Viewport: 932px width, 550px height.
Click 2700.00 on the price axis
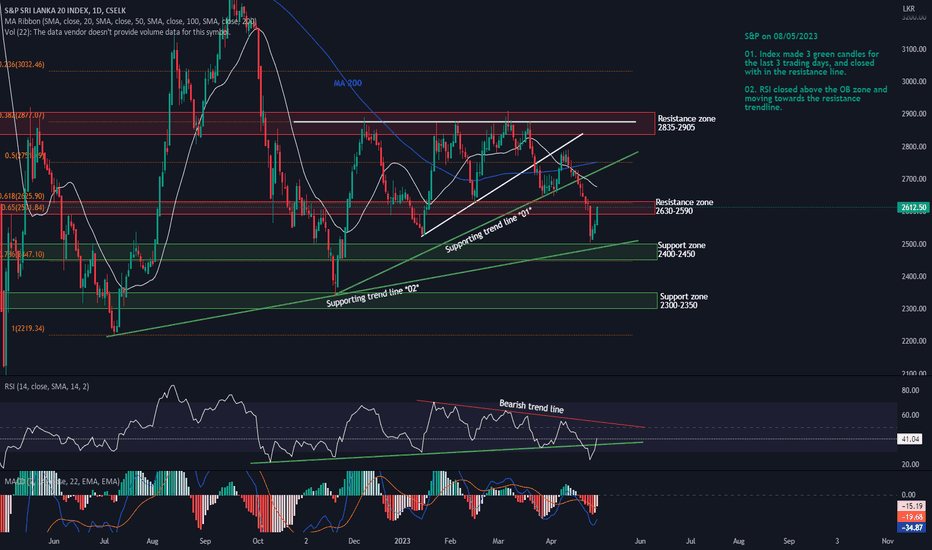click(x=914, y=179)
